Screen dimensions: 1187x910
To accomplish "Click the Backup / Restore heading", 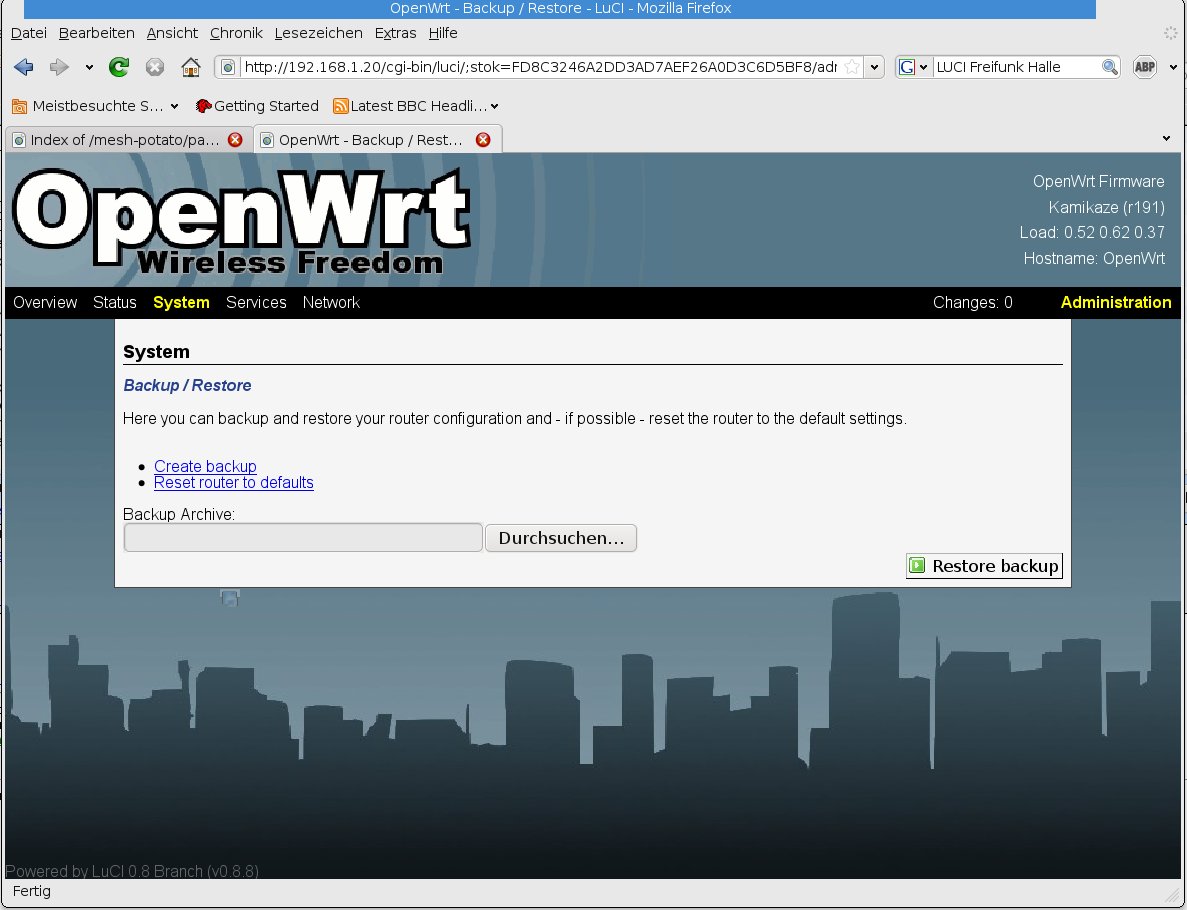I will pos(187,385).
